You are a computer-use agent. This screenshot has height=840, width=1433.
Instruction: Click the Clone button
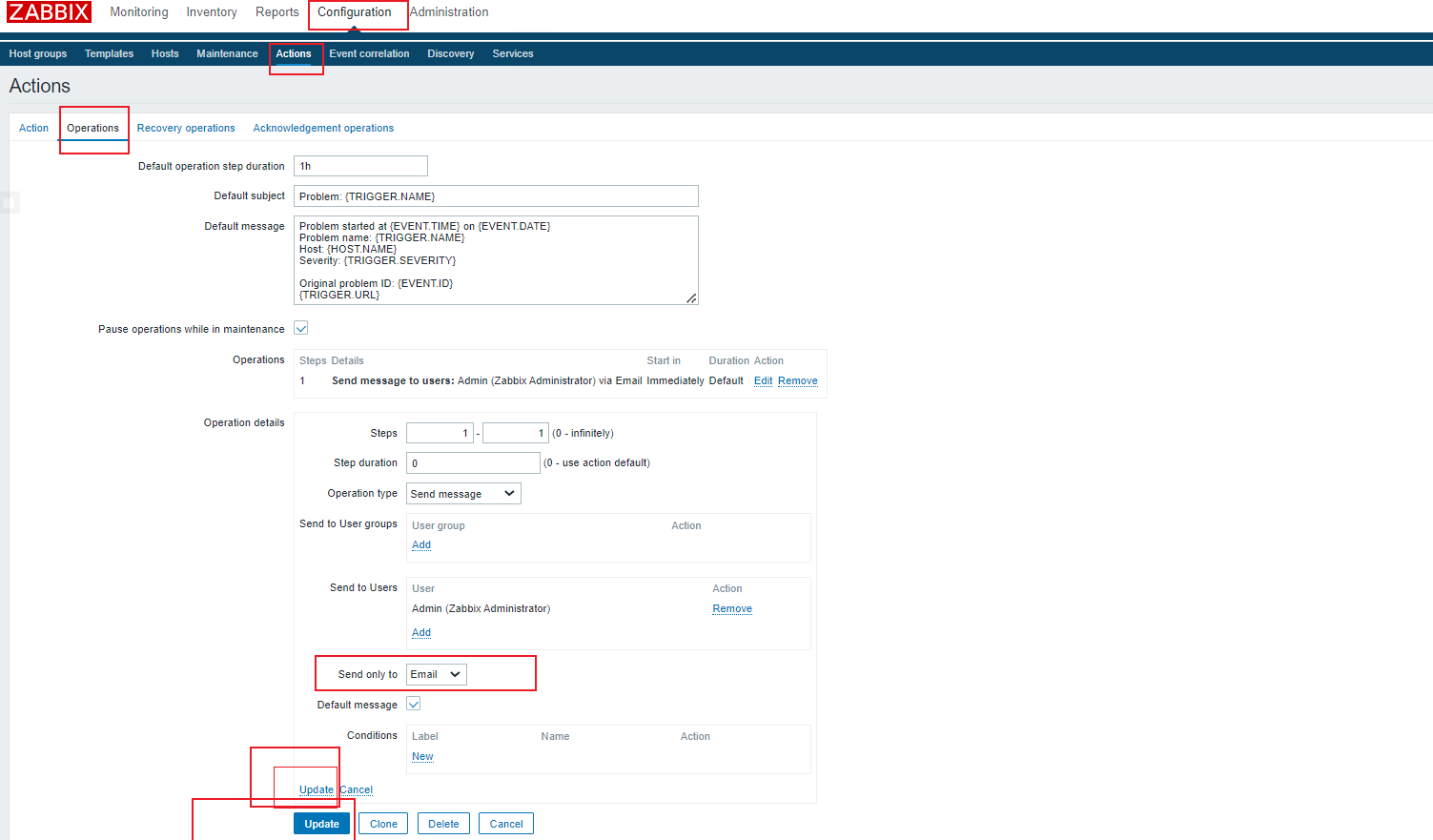(383, 824)
